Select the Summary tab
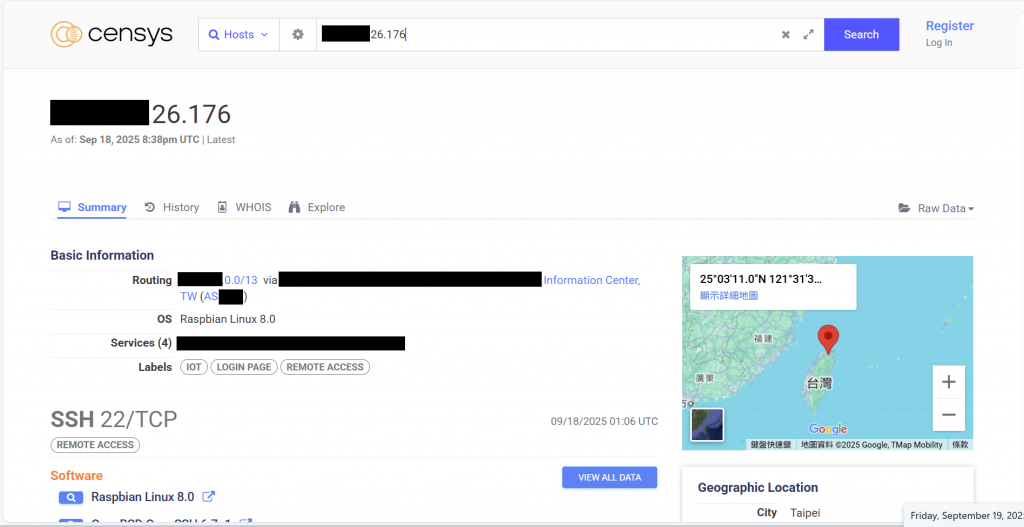This screenshot has width=1024, height=527. [x=92, y=207]
